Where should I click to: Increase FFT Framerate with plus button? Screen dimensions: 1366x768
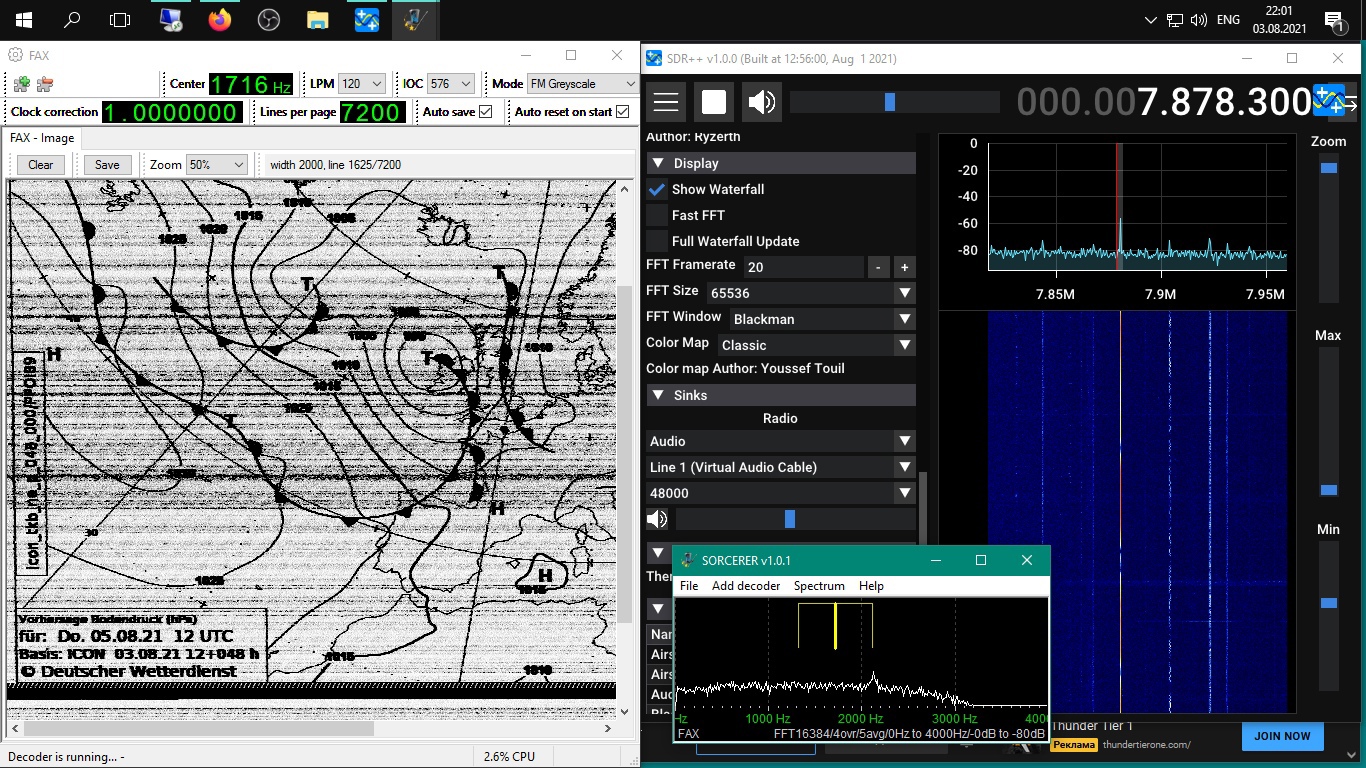pos(904,267)
